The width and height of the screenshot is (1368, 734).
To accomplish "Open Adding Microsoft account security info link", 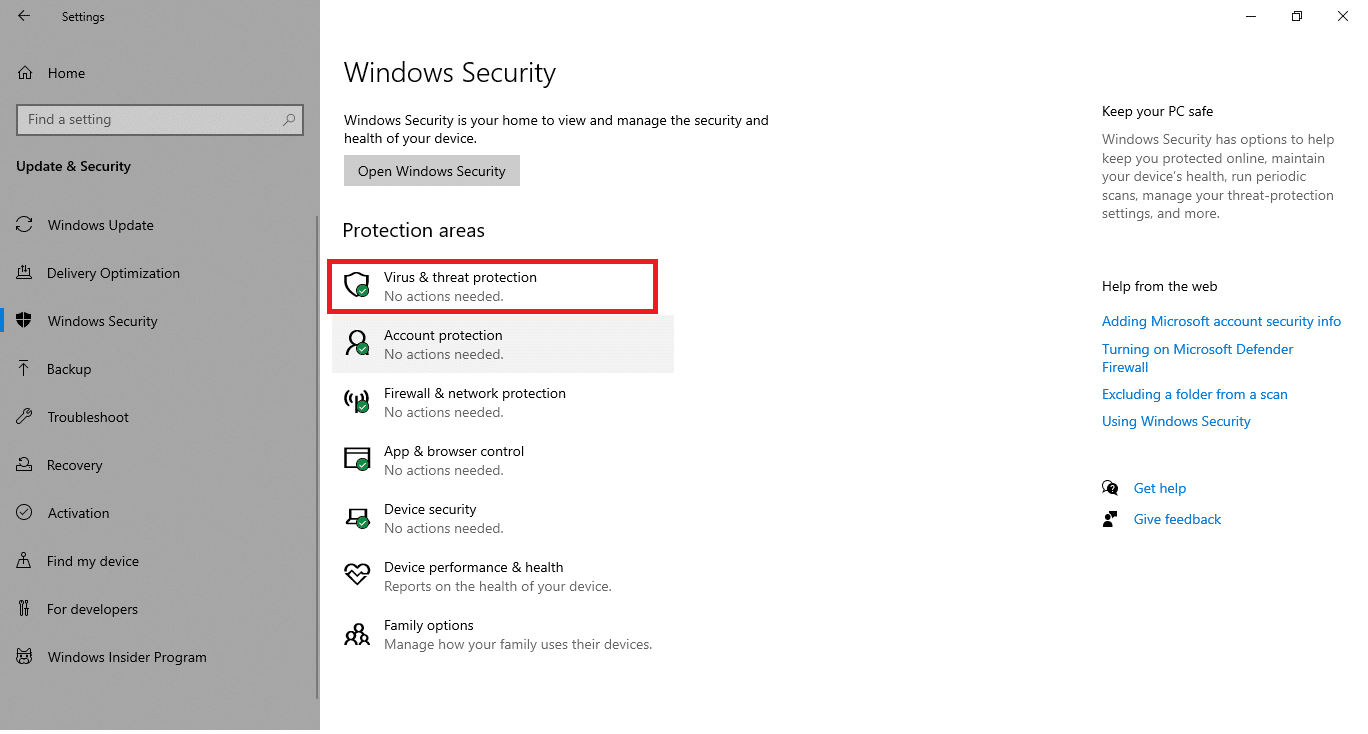I will [x=1221, y=321].
